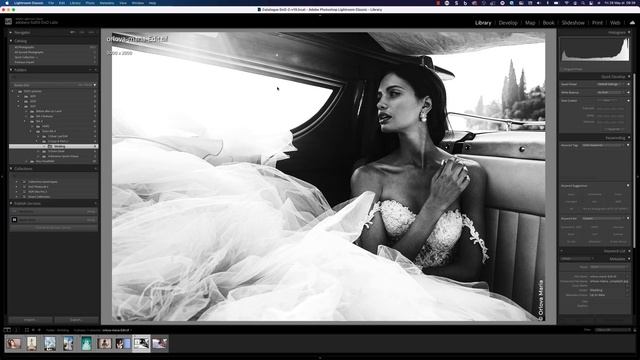640x360 pixels.
Task: Collapse the Collections panel
Action: pos(11,169)
